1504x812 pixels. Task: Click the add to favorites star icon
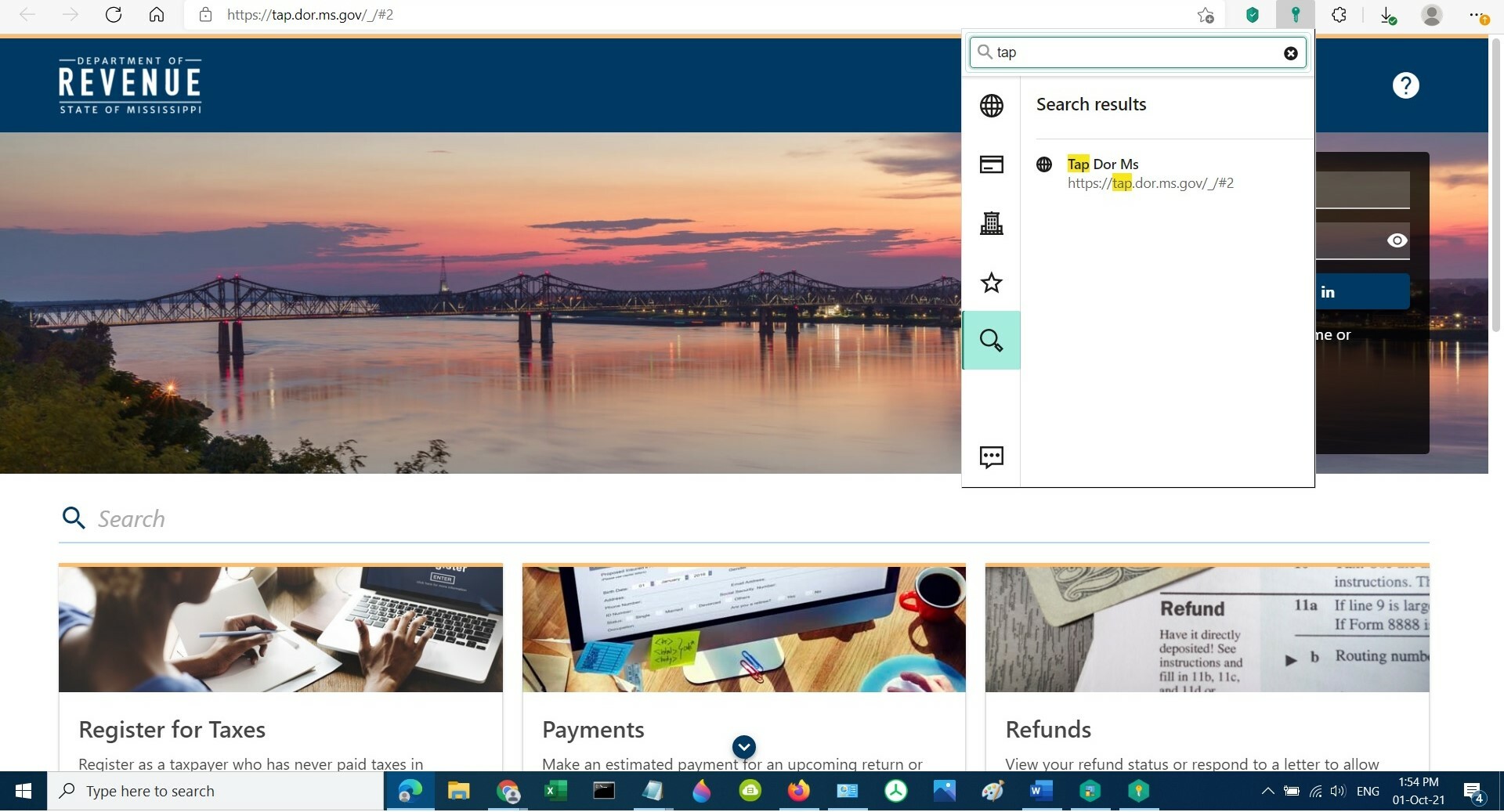pos(1206,15)
